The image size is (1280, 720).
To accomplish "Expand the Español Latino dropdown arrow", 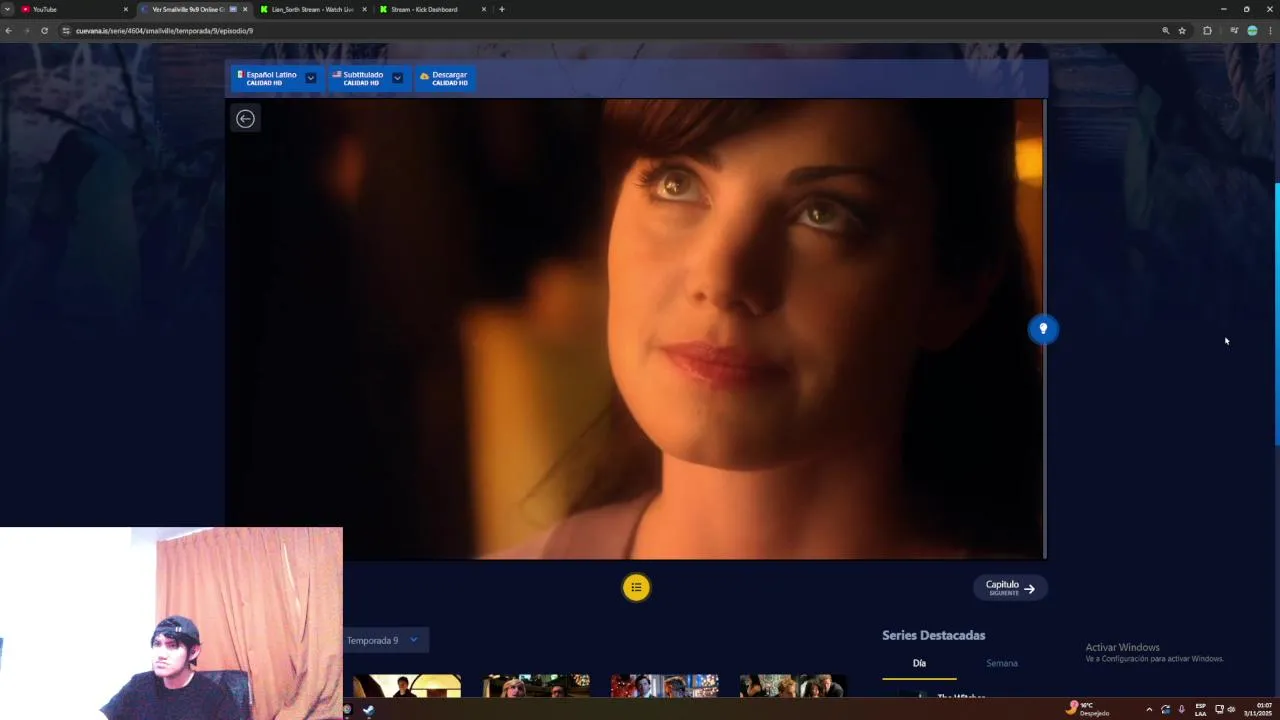I will click(311, 78).
